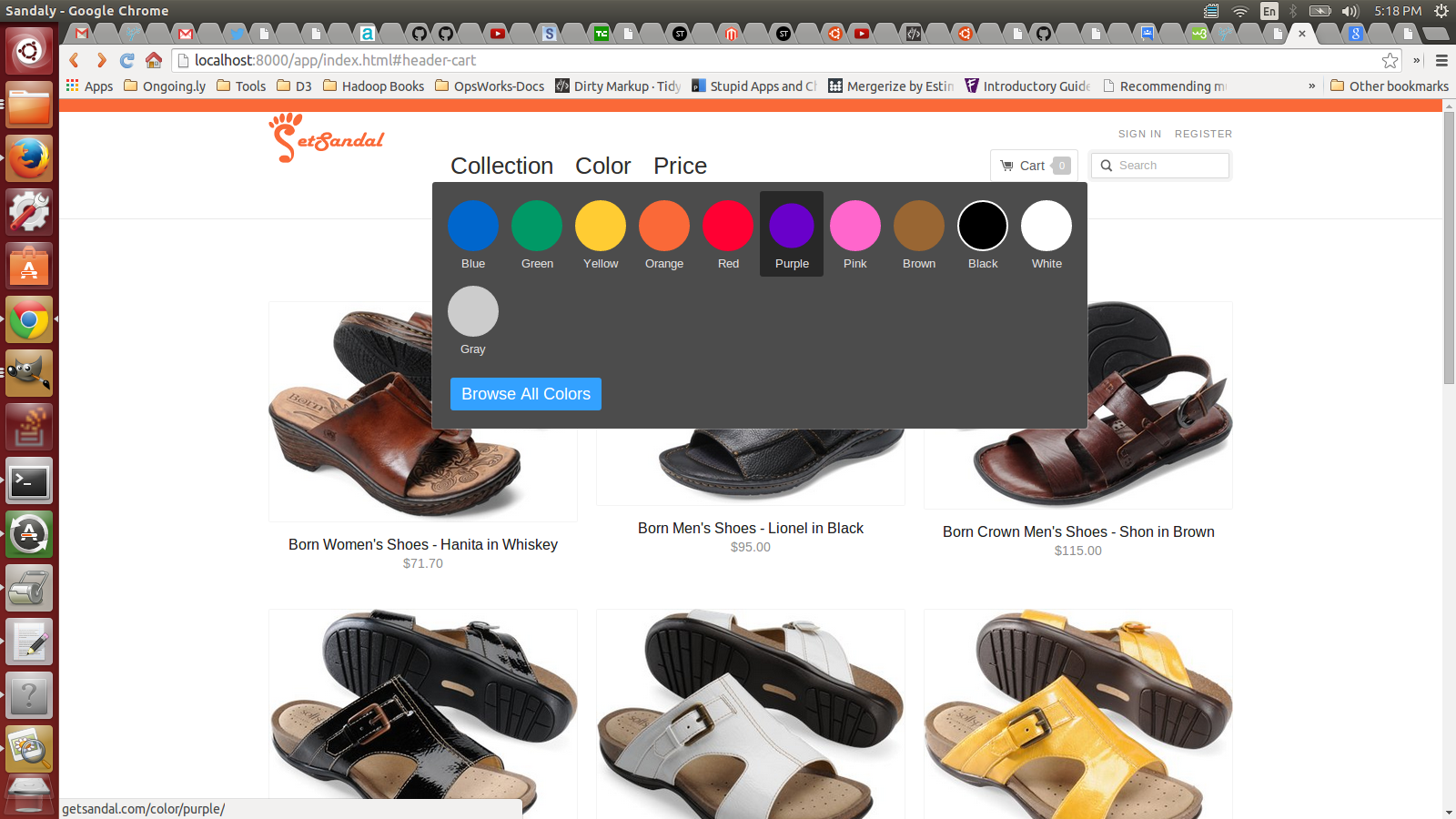This screenshot has width=1456, height=819.
Task: Pick the Orange color swatch
Action: point(664,226)
